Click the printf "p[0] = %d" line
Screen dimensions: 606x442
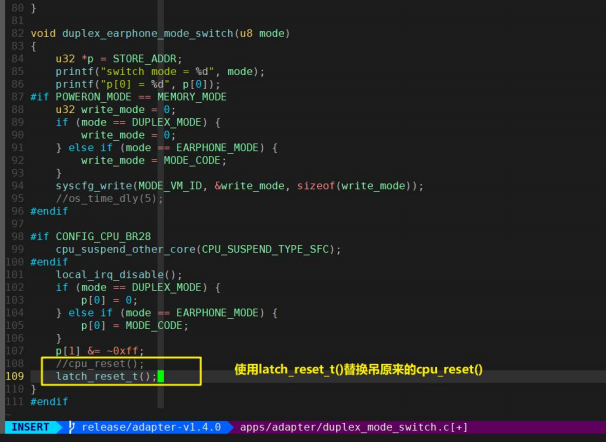(x=138, y=84)
